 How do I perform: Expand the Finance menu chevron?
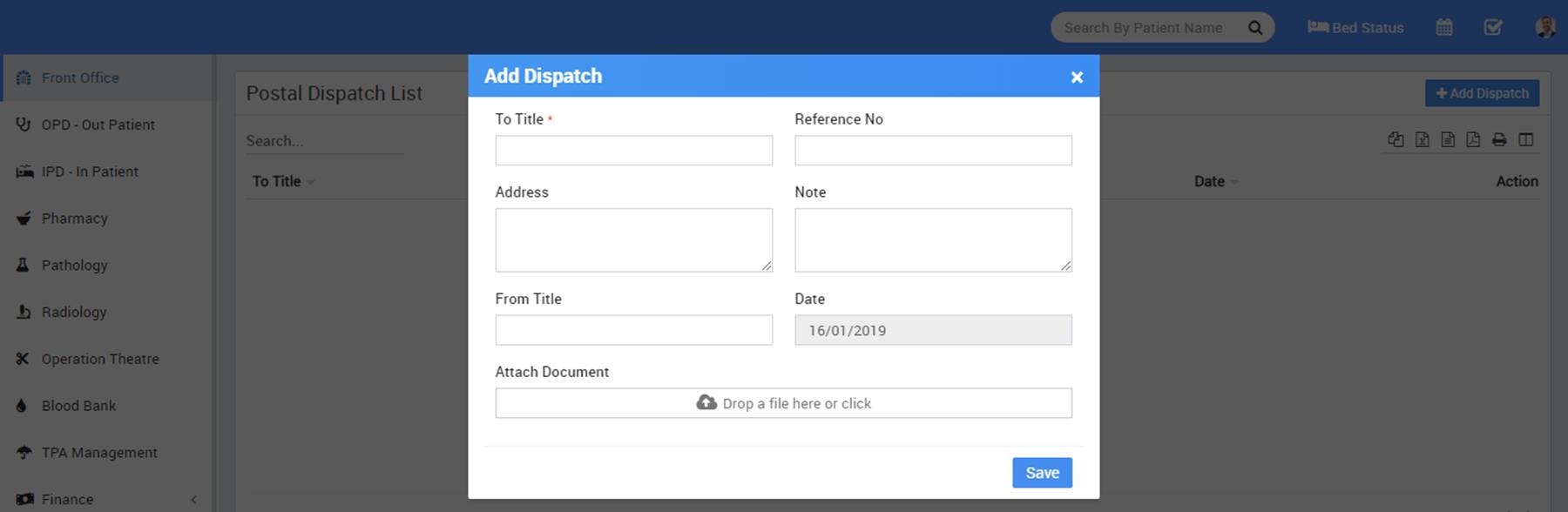[x=193, y=500]
